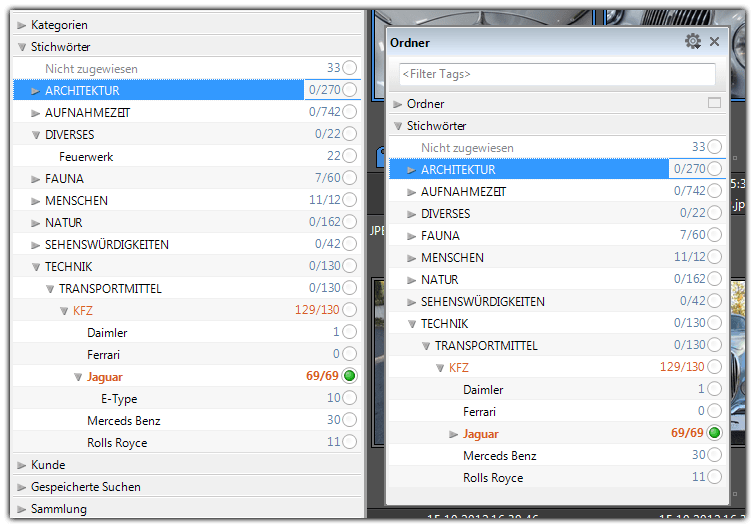Enable Ferrari circle in left panel
Viewport: 755px width, 528px height.
[x=349, y=355]
